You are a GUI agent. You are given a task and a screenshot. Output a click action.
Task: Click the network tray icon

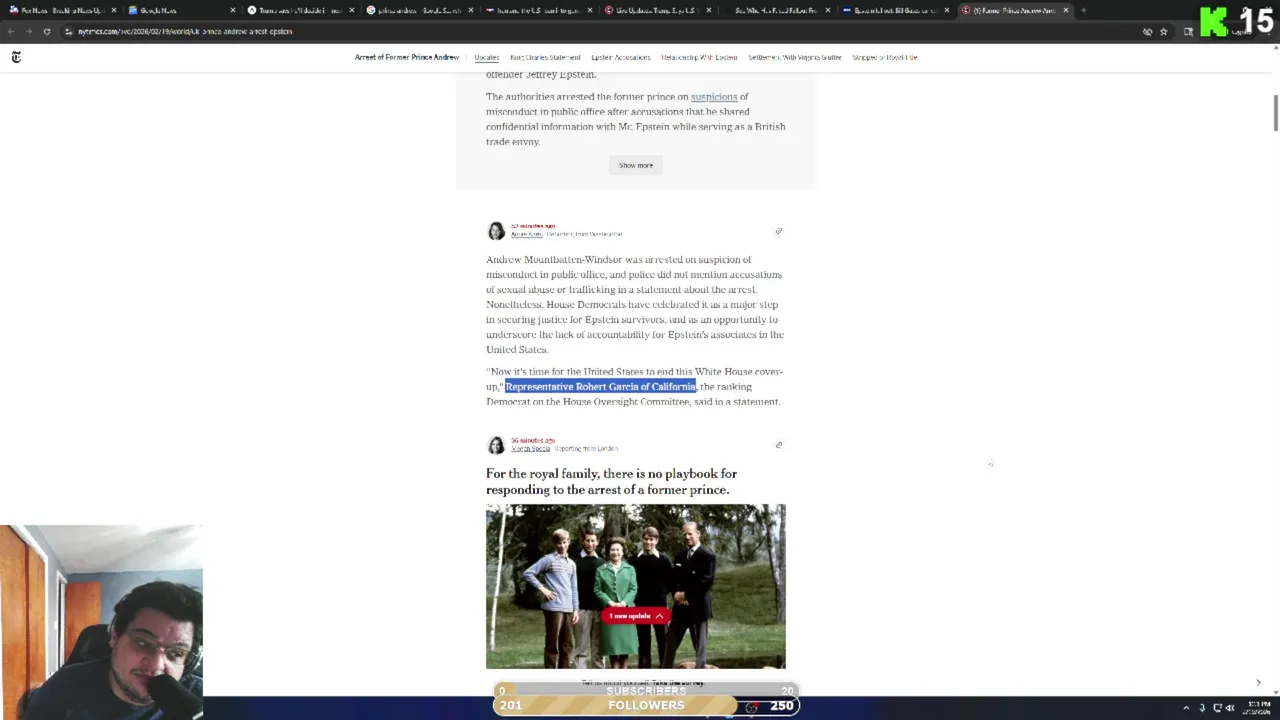tap(1217, 708)
